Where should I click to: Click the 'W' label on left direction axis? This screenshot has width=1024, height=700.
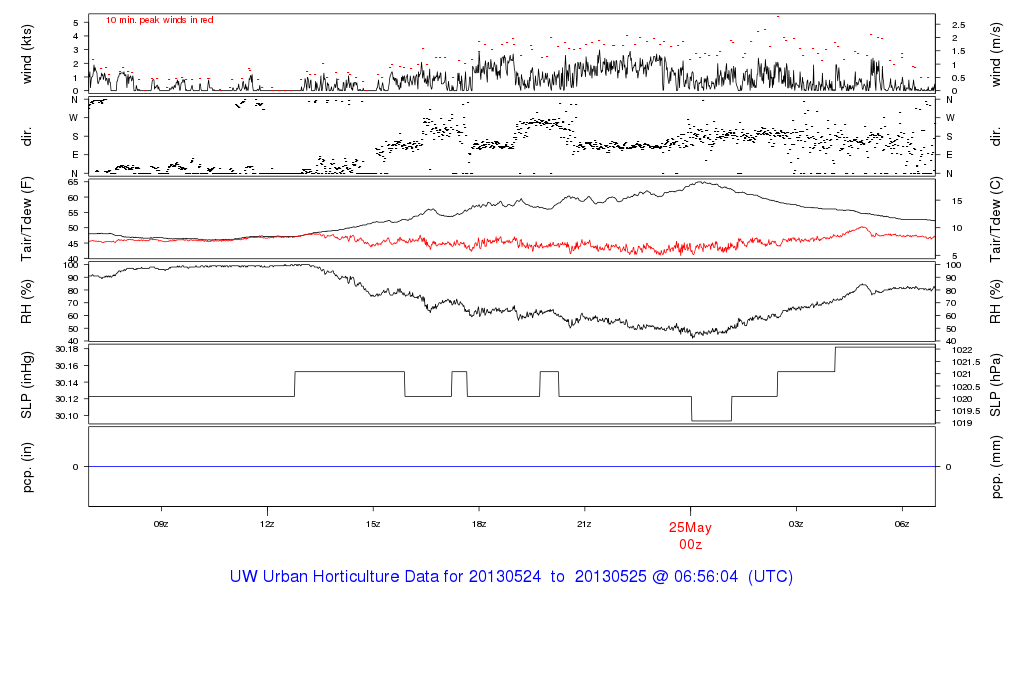(x=74, y=118)
